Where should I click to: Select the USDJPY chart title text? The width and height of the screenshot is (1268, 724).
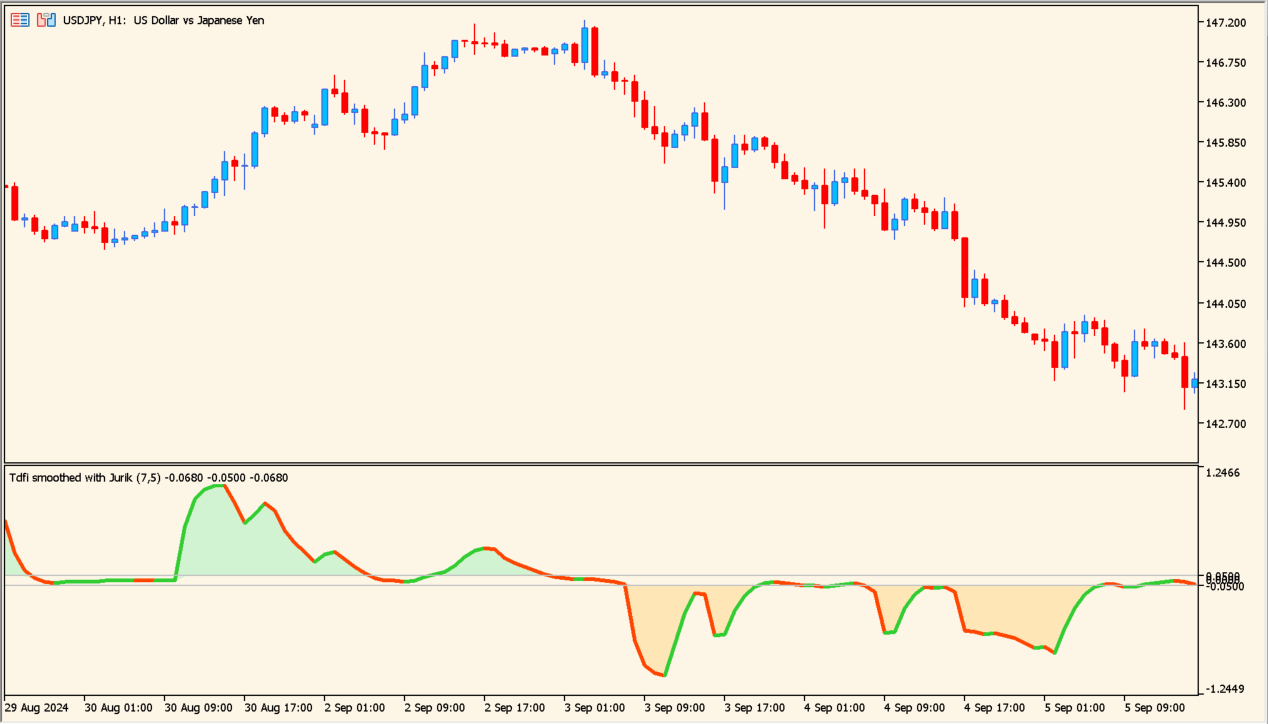pyautogui.click(x=160, y=20)
